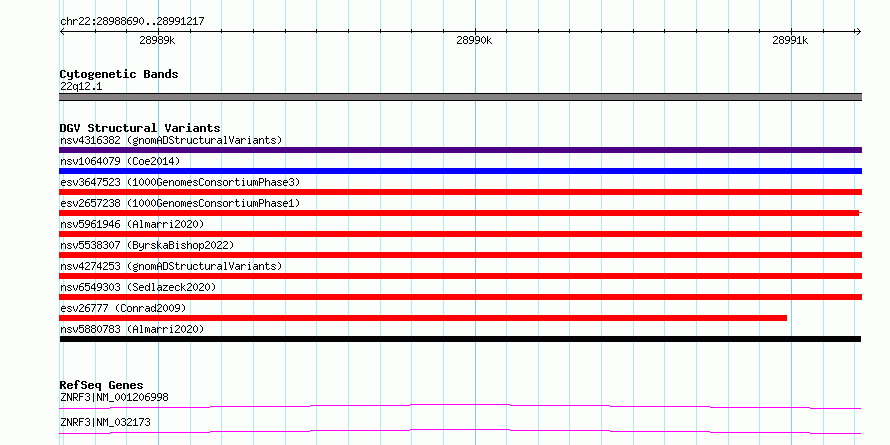Select the blue nsv1064079 variant bar
The image size is (890, 445).
(460, 171)
